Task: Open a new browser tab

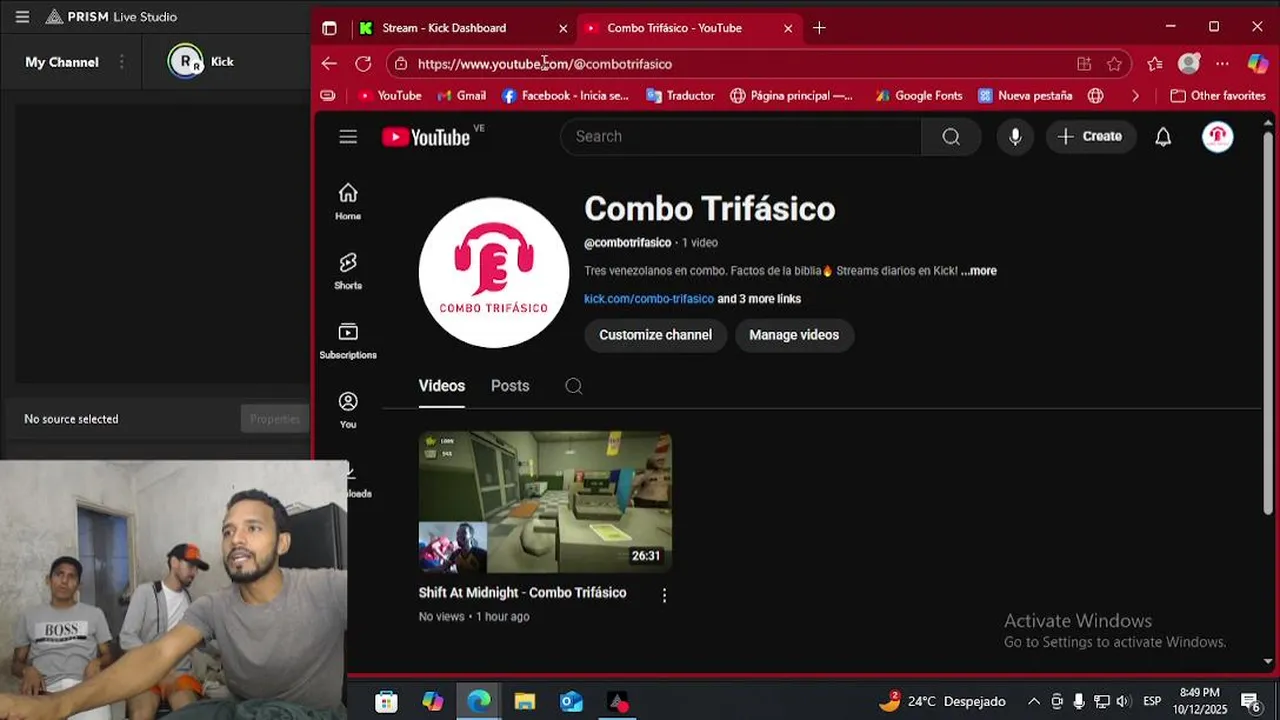Action: tap(819, 28)
